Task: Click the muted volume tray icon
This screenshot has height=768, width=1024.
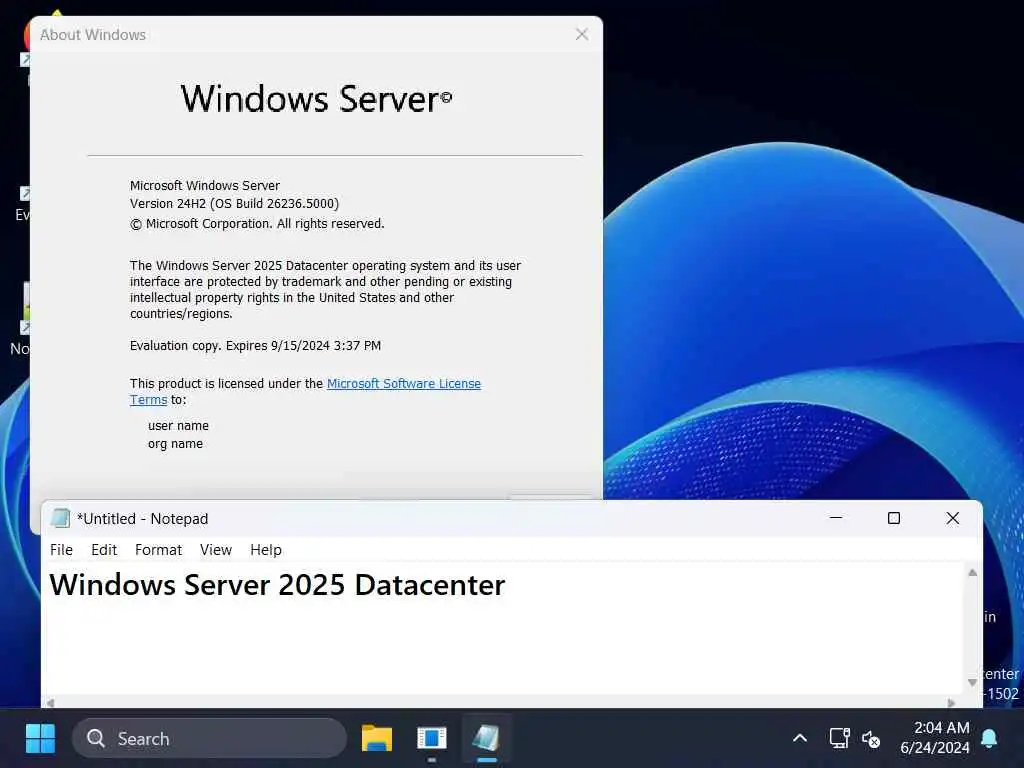Action: pyautogui.click(x=871, y=739)
